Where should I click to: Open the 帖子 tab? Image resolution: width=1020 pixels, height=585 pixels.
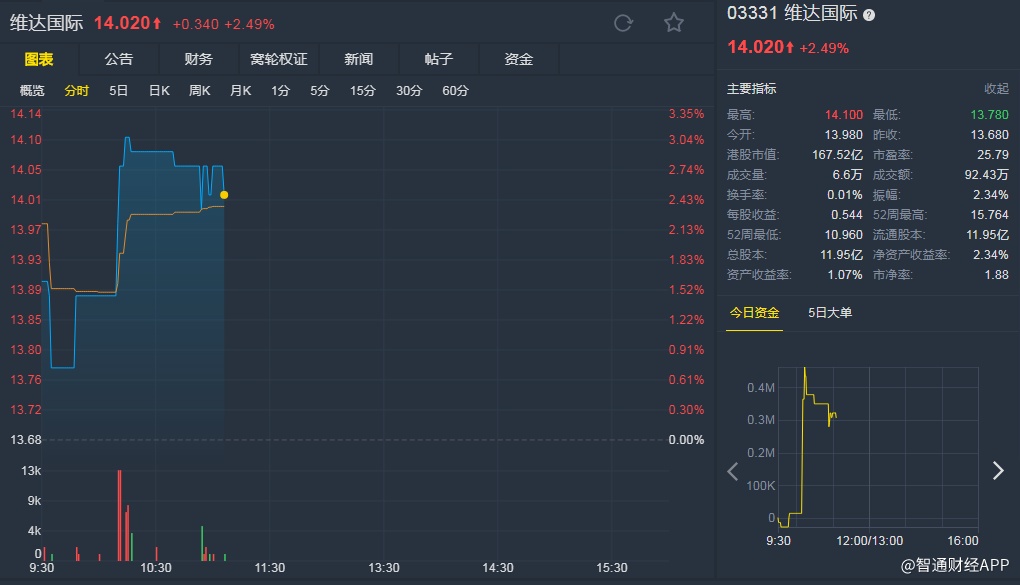point(439,59)
